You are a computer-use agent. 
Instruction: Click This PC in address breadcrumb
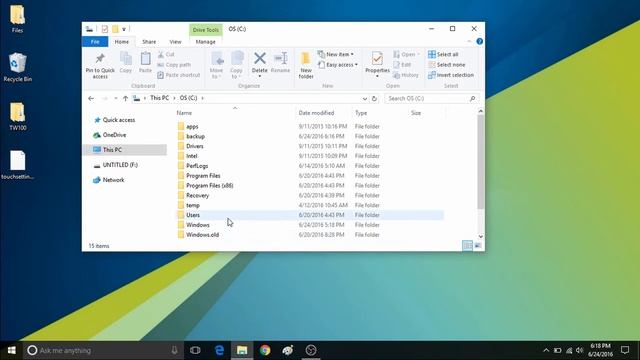(x=159, y=98)
